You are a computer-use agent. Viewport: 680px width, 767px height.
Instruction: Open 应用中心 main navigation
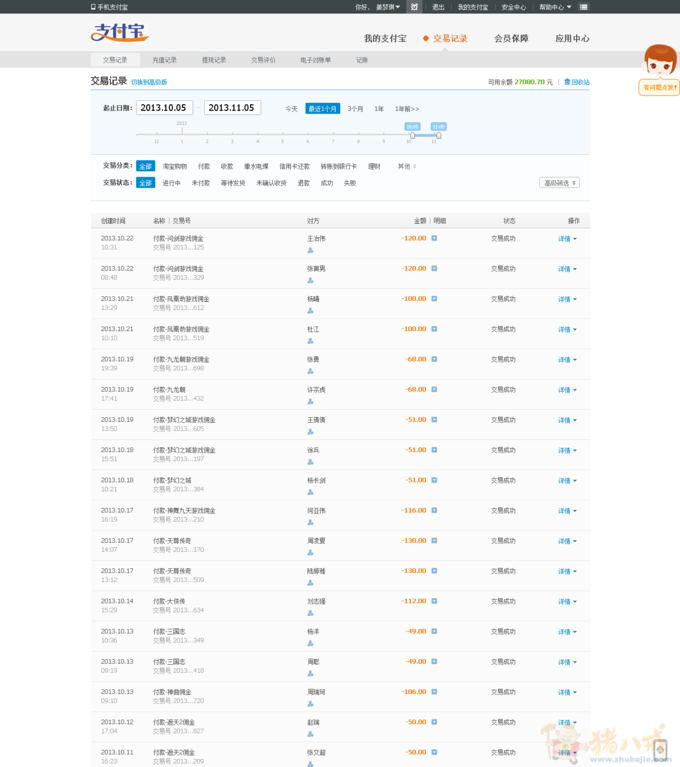click(572, 38)
